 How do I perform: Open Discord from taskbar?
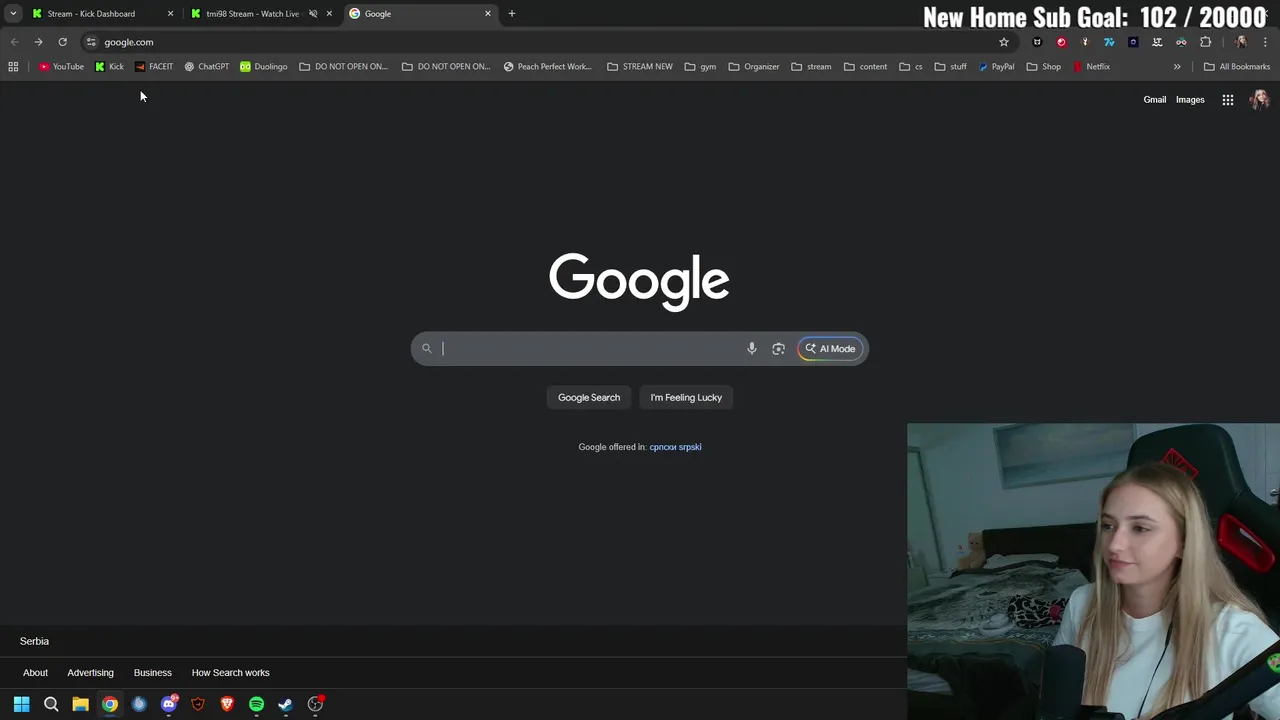click(x=168, y=704)
